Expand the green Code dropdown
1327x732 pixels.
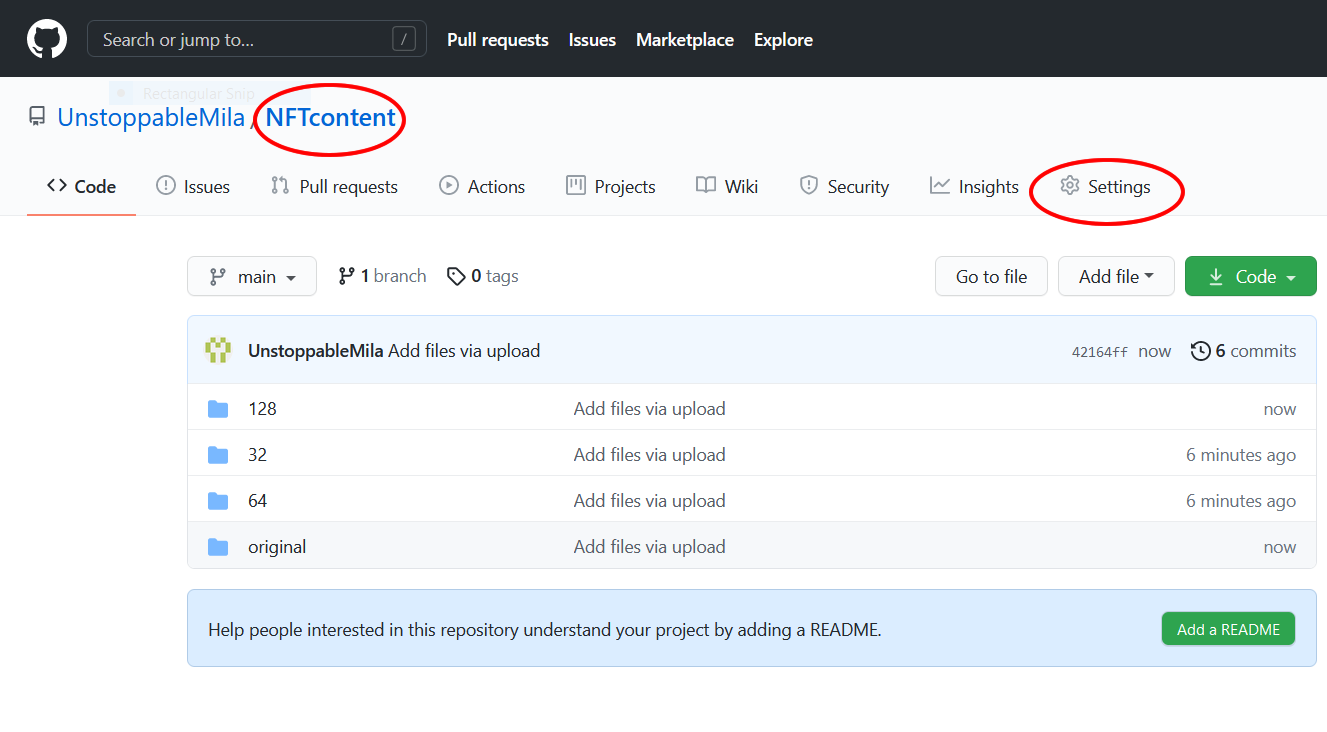pyautogui.click(x=1251, y=276)
